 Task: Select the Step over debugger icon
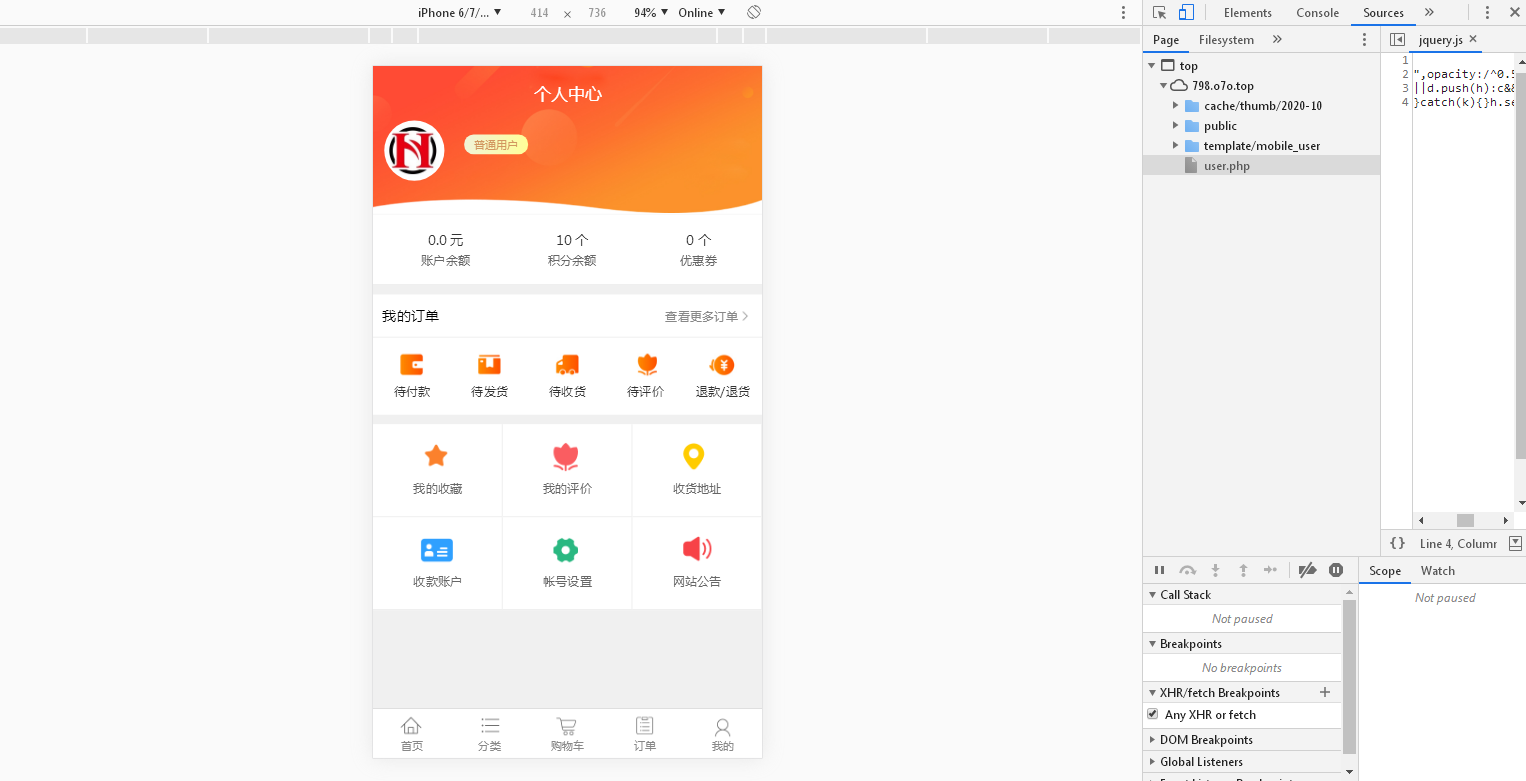[x=1188, y=569]
